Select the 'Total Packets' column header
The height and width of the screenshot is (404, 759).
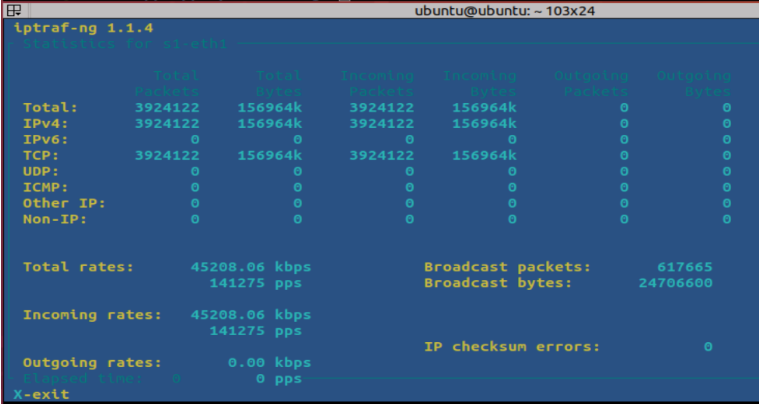tap(167, 84)
